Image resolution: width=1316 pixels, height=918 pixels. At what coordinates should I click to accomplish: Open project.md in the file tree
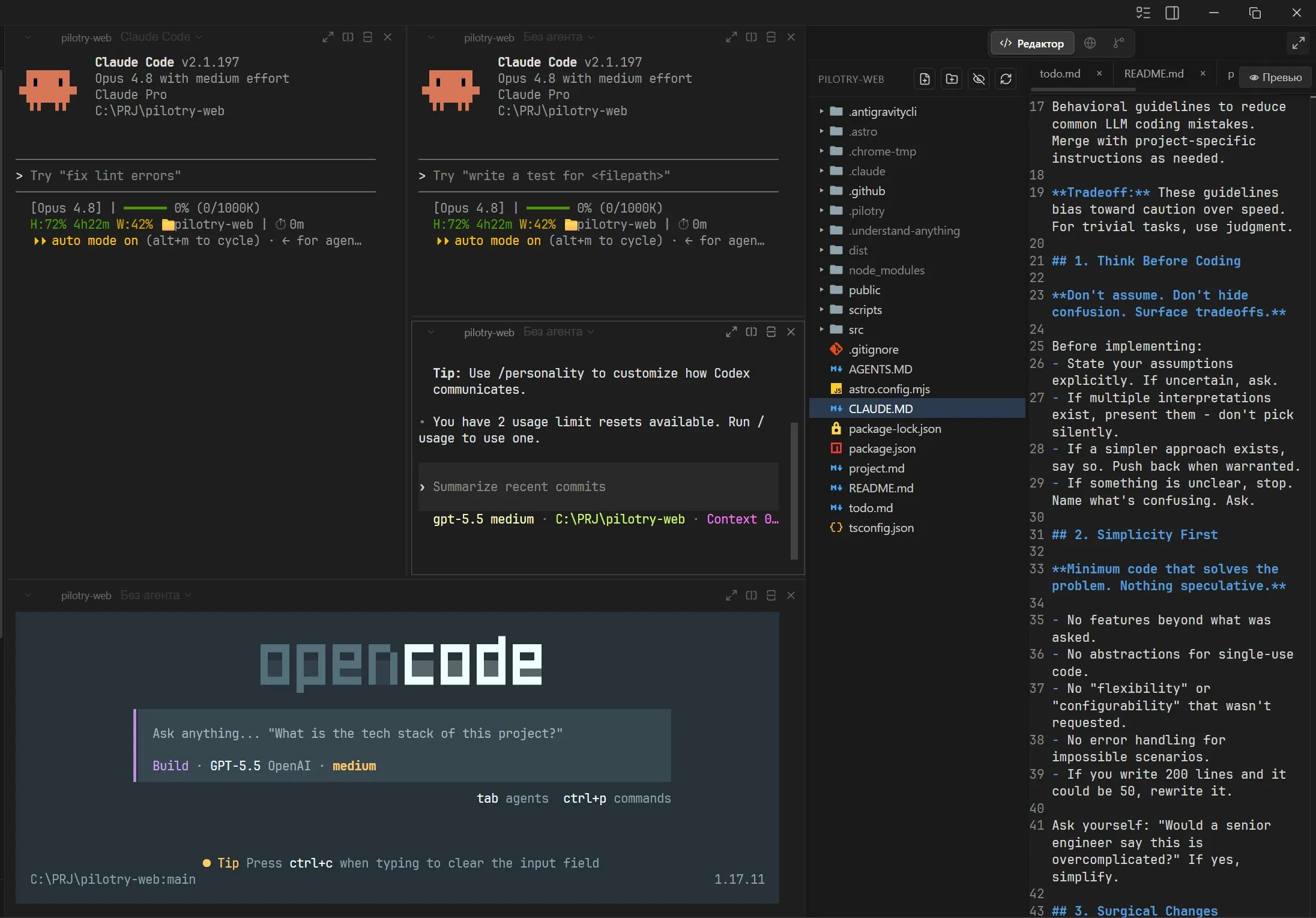877,468
